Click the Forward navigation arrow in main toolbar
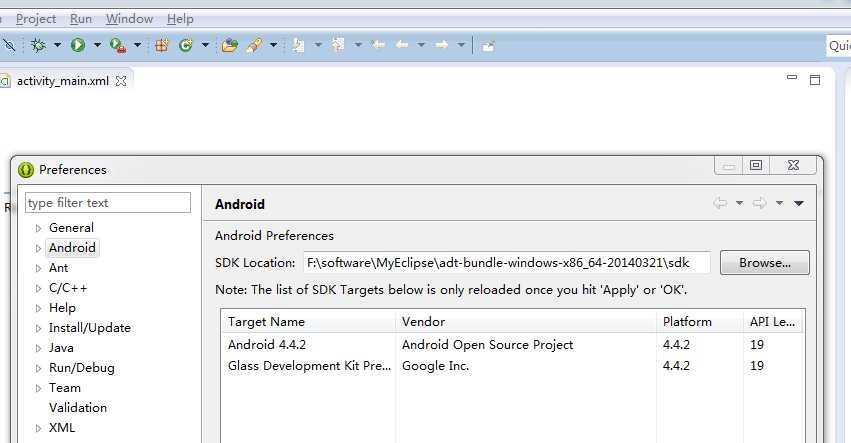 (x=442, y=45)
